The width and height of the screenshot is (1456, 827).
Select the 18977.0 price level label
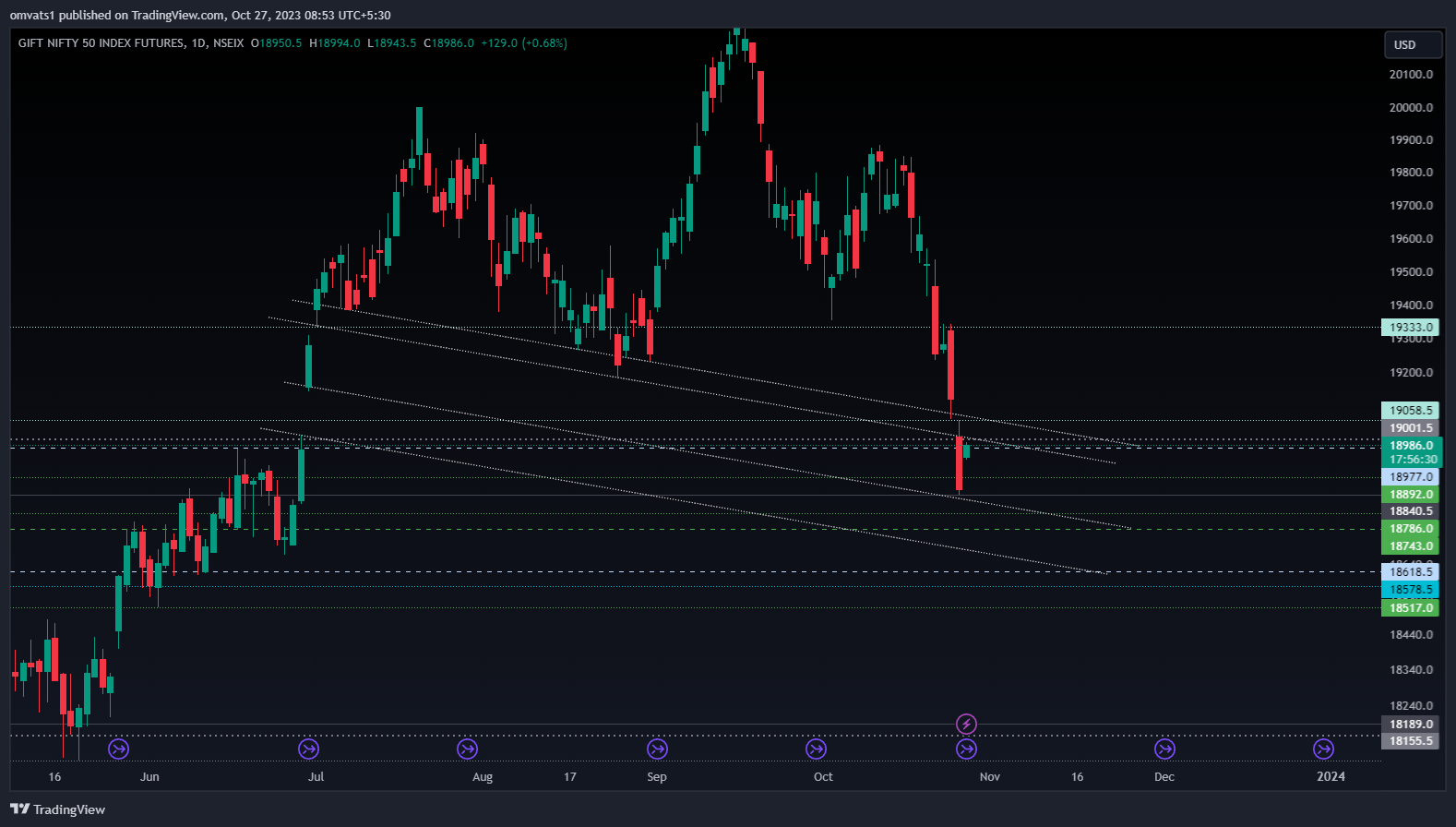(x=1411, y=476)
